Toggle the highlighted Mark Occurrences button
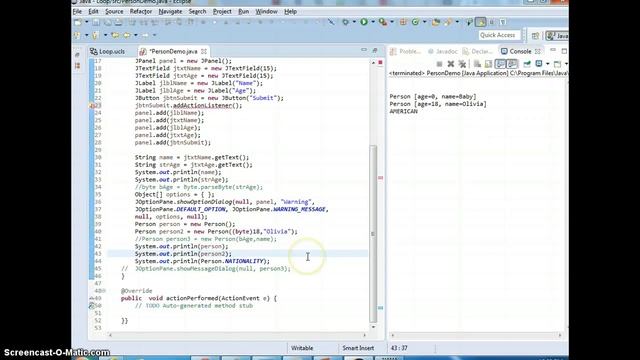Viewport: 640px width, 360px height. point(481,22)
